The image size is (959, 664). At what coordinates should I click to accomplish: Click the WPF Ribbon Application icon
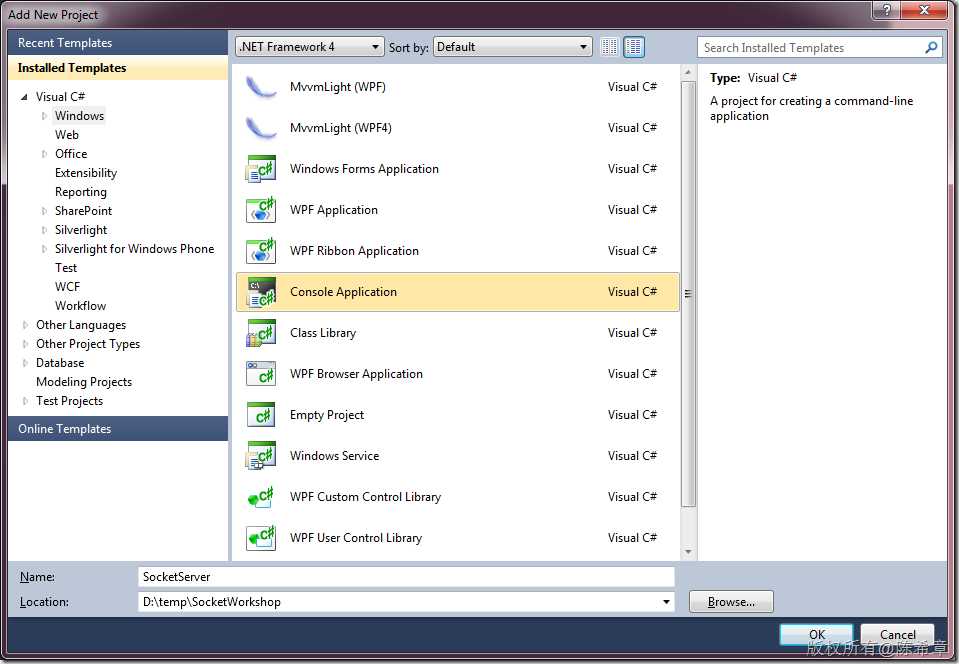(261, 251)
